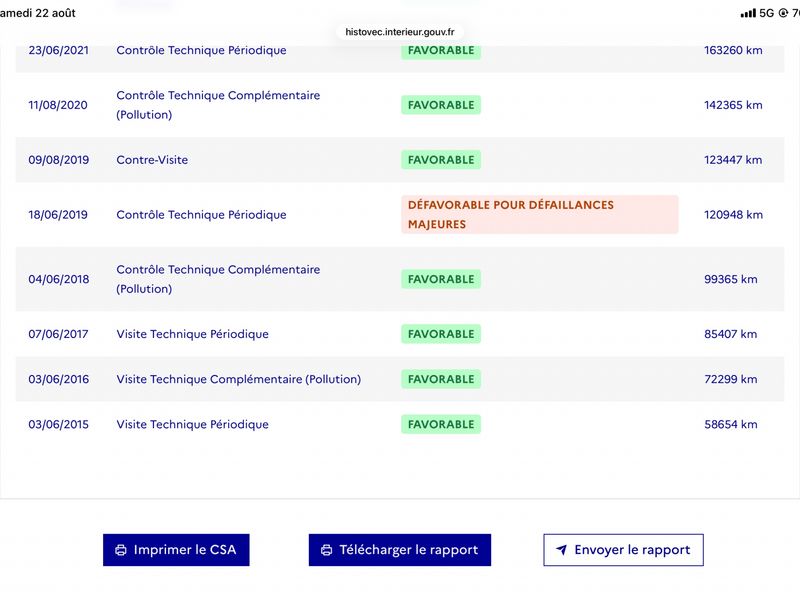Viewport: 800px width, 600px height.
Task: Tap the 5G signal strength indicator
Action: coord(757,13)
